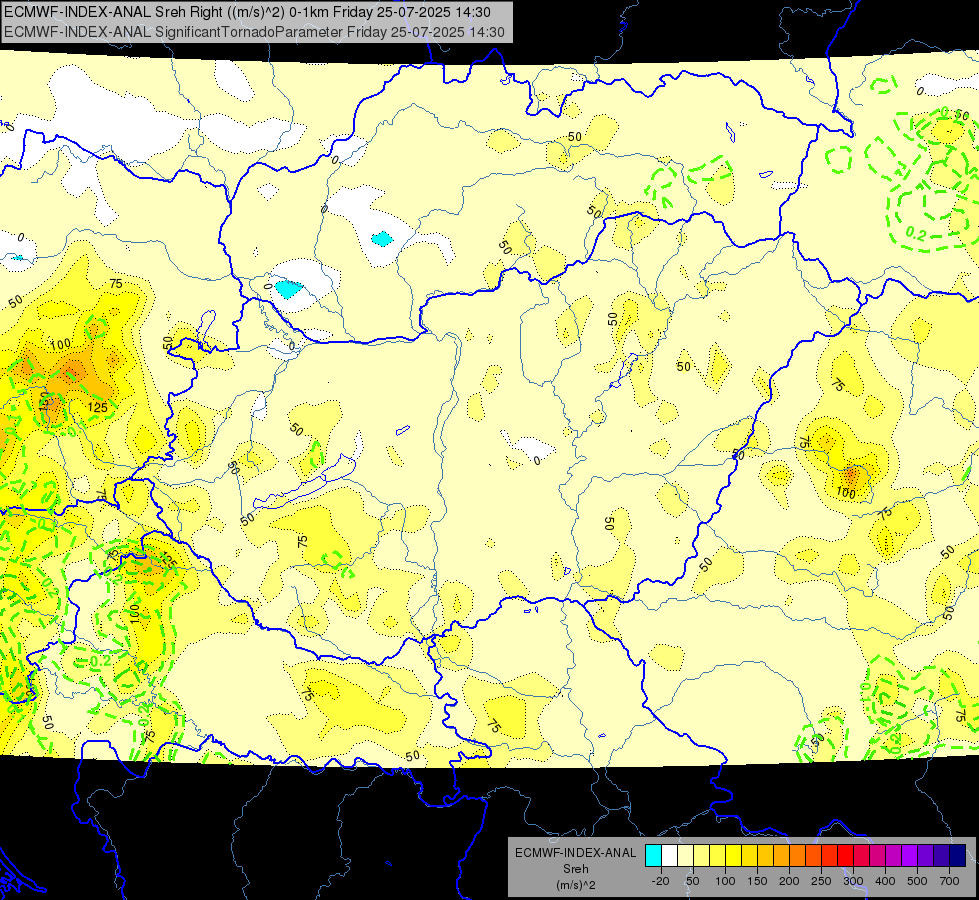Viewport: 979px width, 900px height.
Task: Click the Sreh Right 0-1km title line
Action: (x=247, y=12)
